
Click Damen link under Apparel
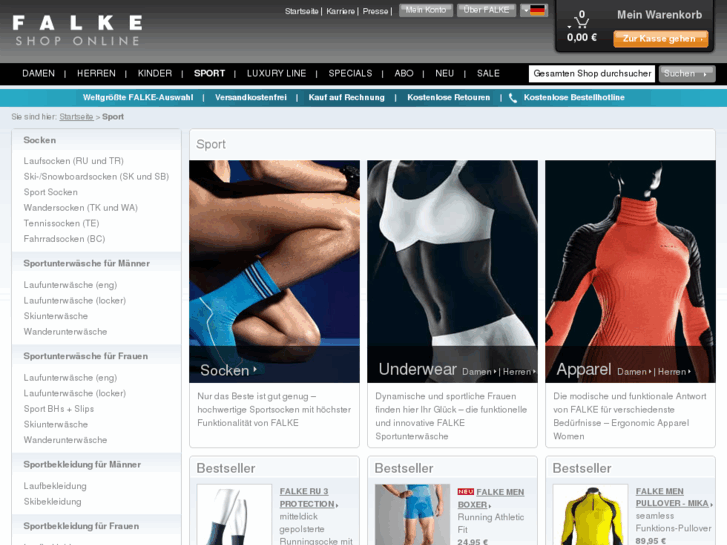[x=633, y=372]
